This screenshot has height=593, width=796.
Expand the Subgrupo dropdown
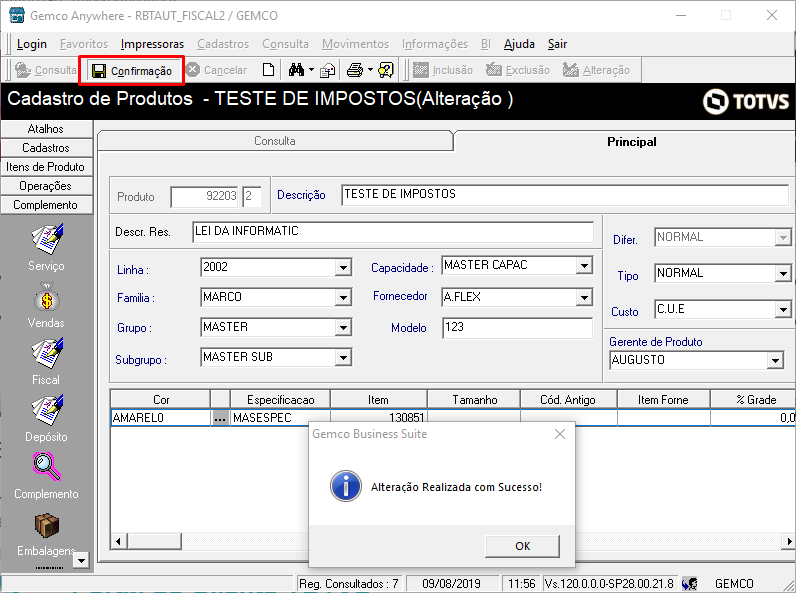coord(343,358)
